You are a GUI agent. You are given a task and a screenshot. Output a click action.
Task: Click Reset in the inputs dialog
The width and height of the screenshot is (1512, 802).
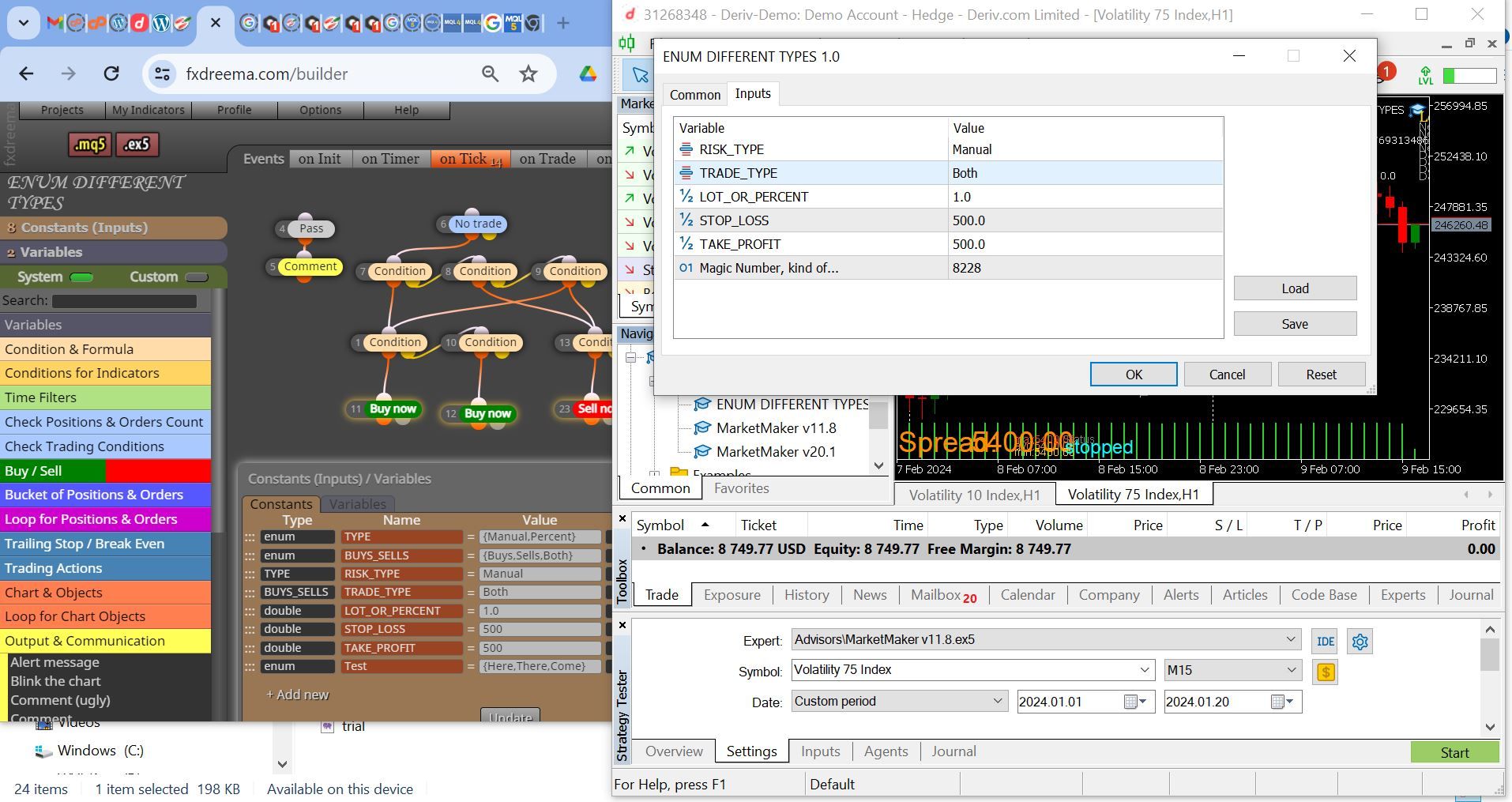1321,375
